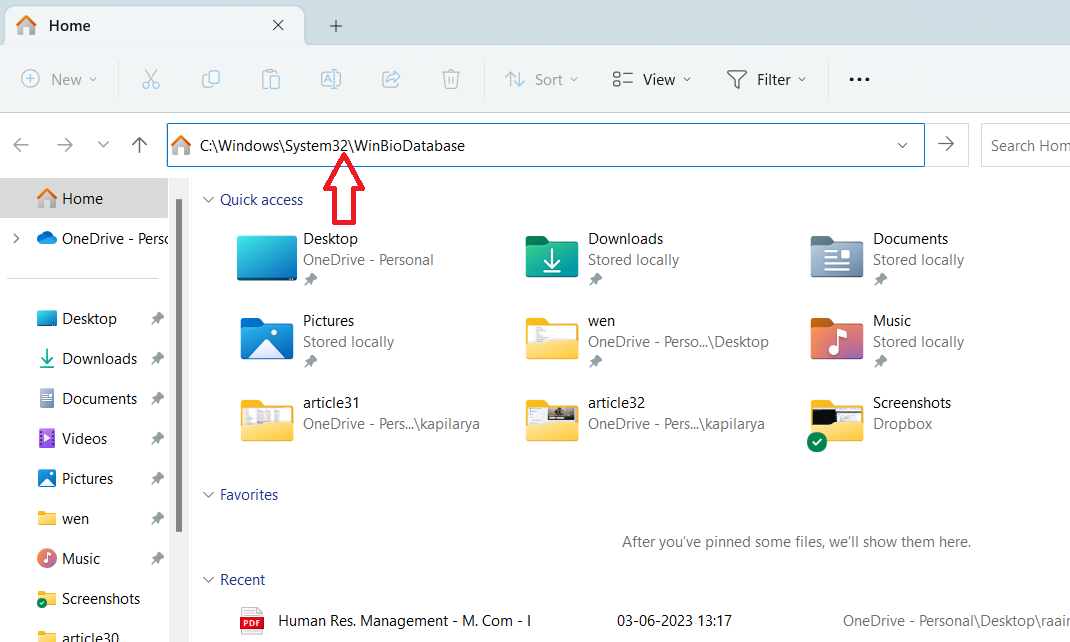The image size is (1070, 642).
Task: Go up one folder level arrow
Action: 140,145
